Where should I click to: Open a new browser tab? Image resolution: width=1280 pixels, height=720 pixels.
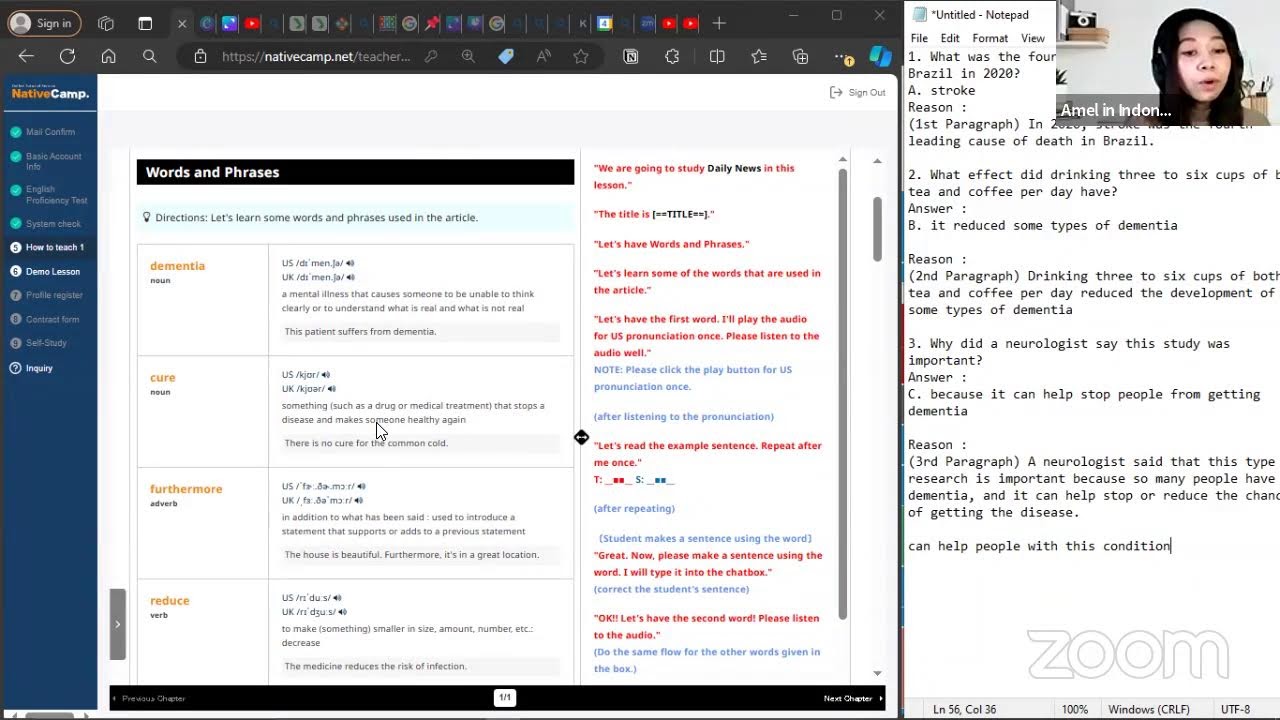pyautogui.click(x=718, y=23)
